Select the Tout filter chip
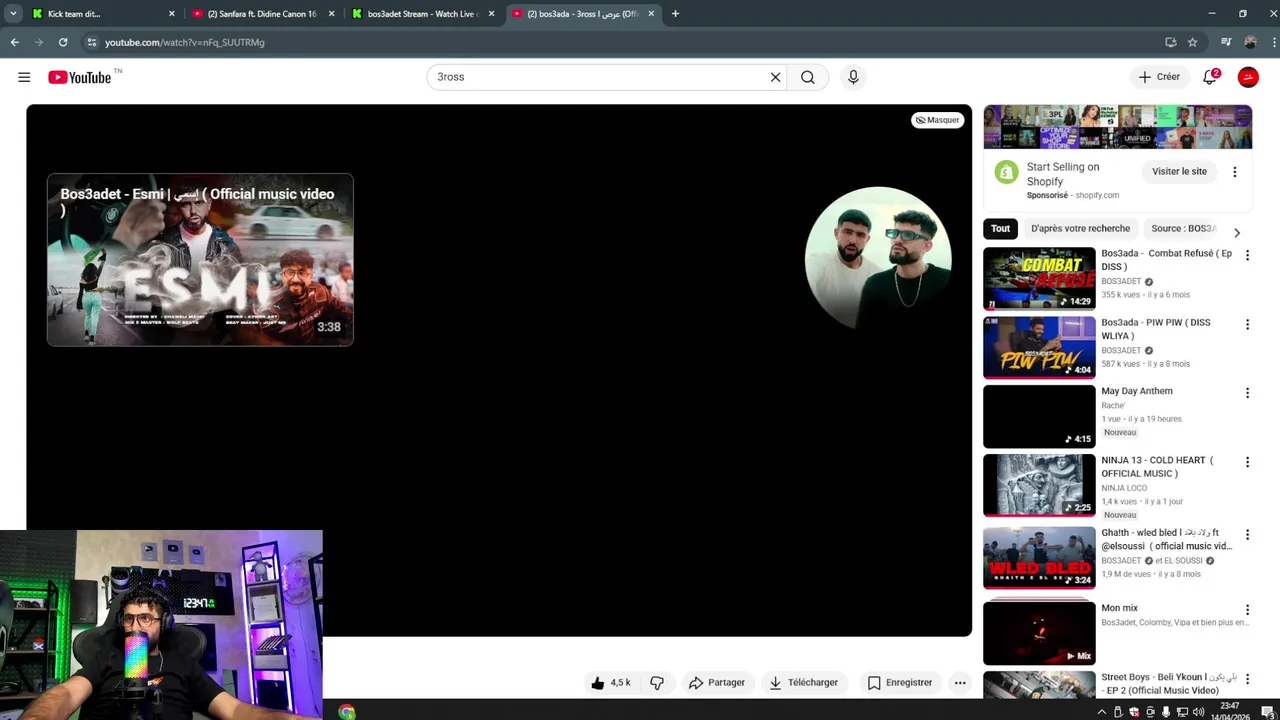Image resolution: width=1280 pixels, height=720 pixels. pyautogui.click(x=1000, y=229)
